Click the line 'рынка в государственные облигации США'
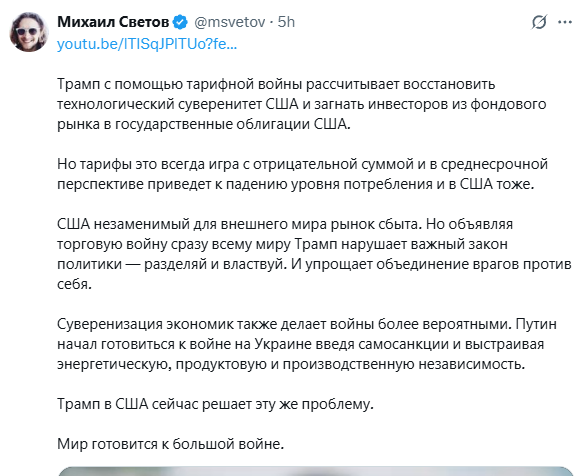580x476 pixels. coord(203,124)
